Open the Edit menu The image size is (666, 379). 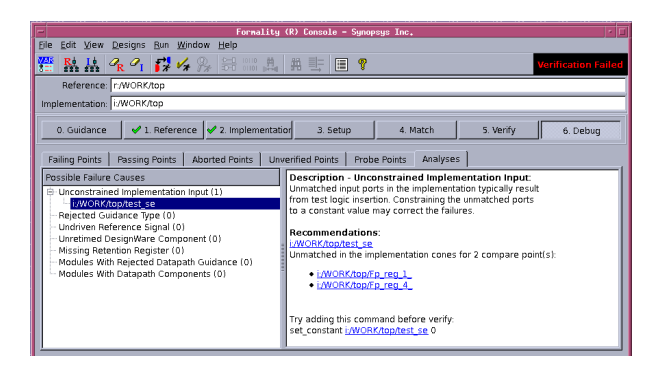(x=68, y=45)
